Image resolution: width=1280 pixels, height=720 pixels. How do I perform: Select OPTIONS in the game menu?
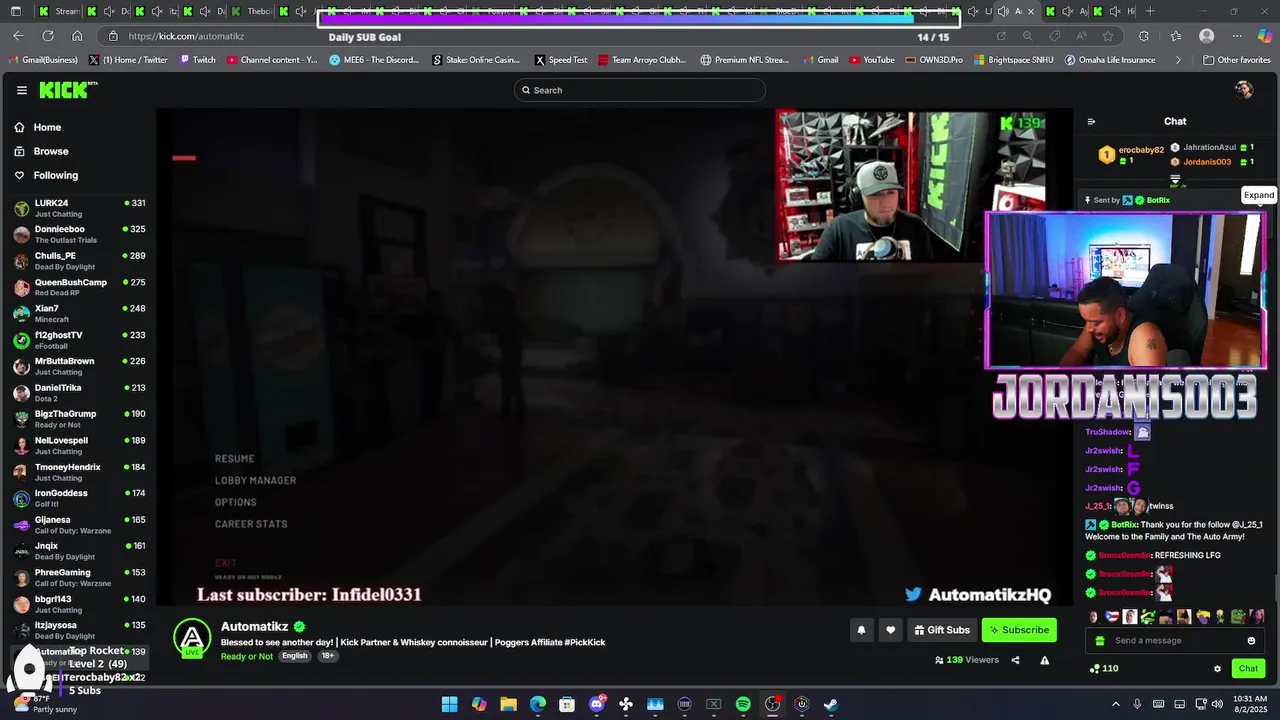tap(236, 503)
